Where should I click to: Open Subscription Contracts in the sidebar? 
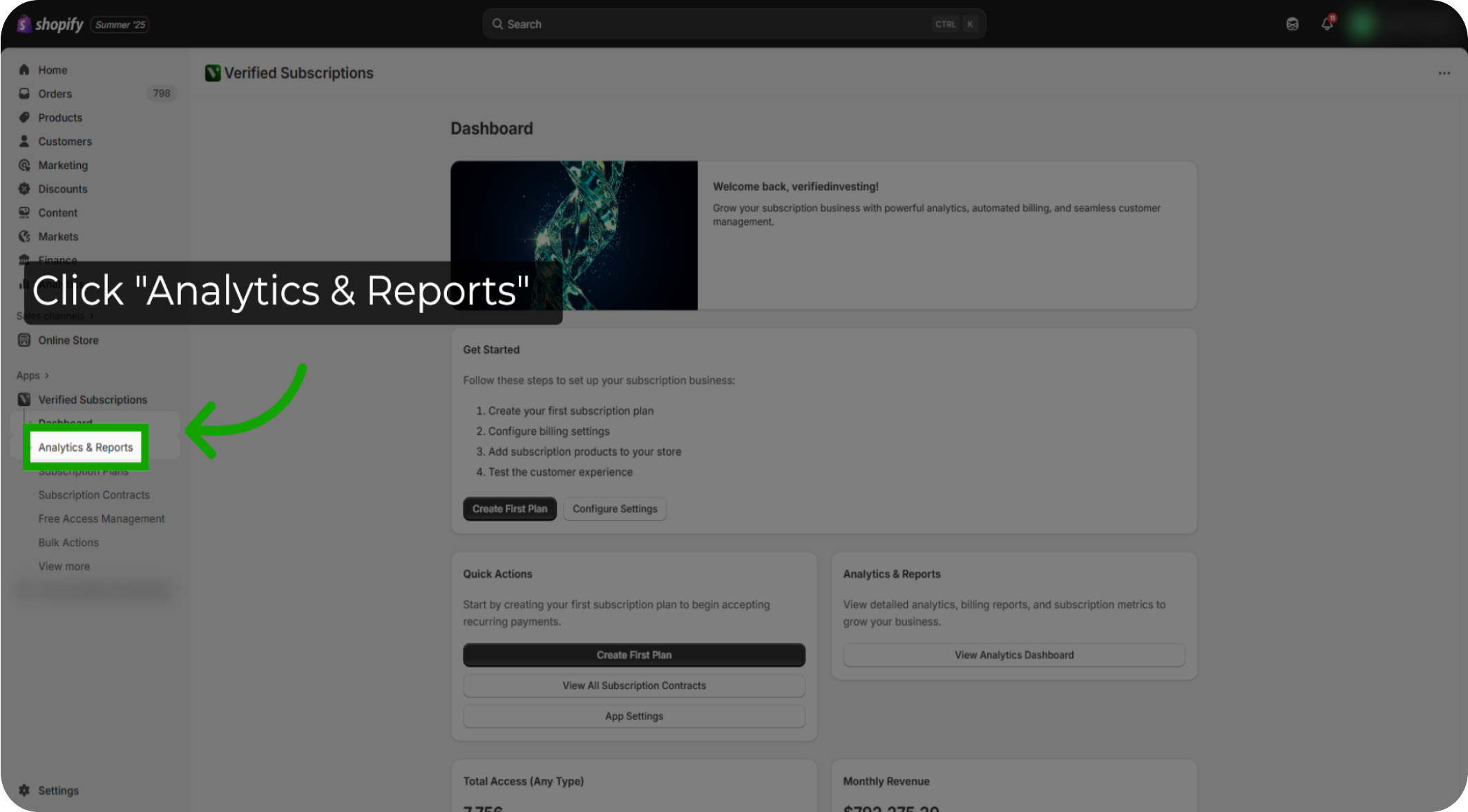coord(94,495)
